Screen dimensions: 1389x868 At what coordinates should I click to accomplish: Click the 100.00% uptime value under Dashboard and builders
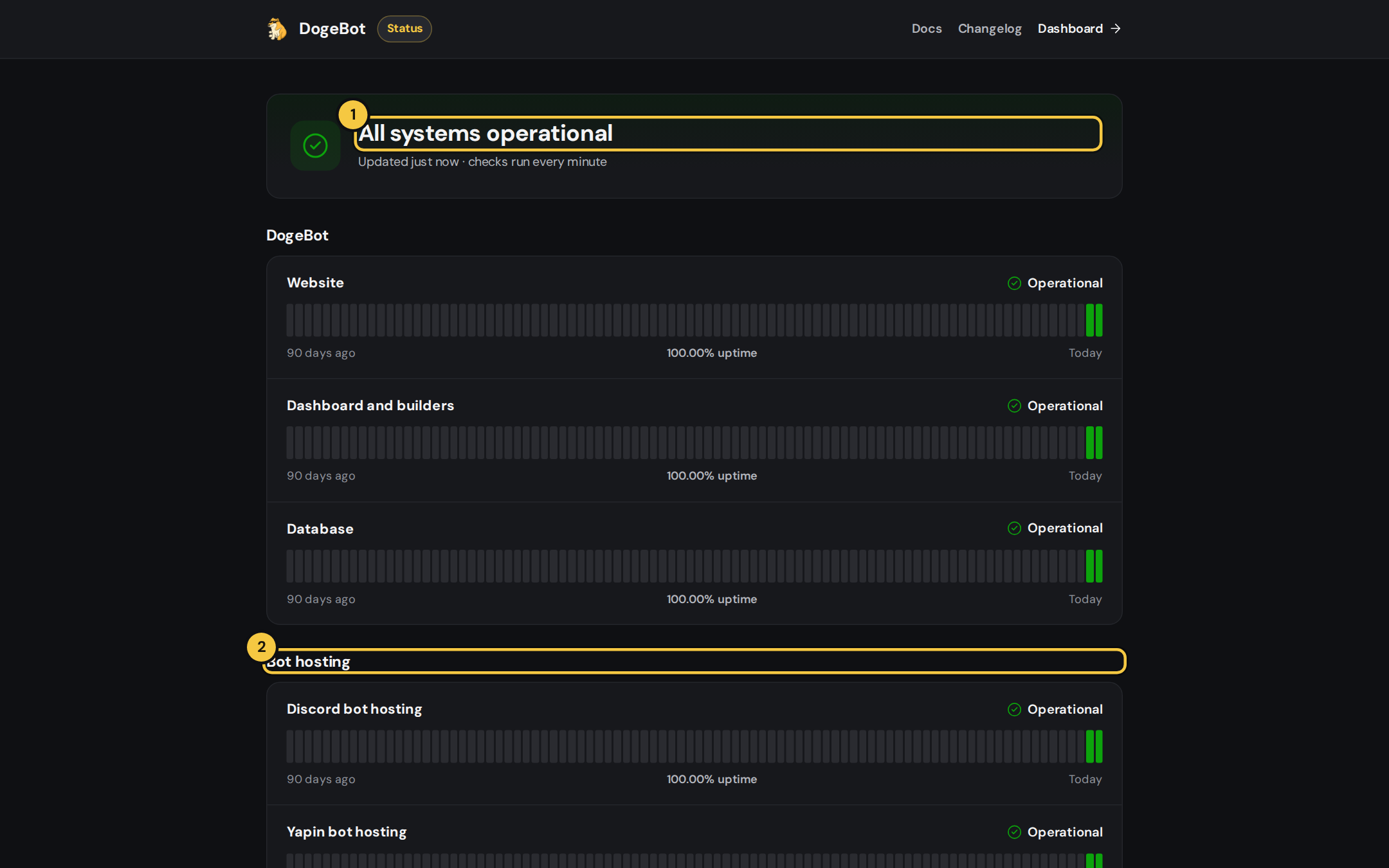pyautogui.click(x=712, y=476)
